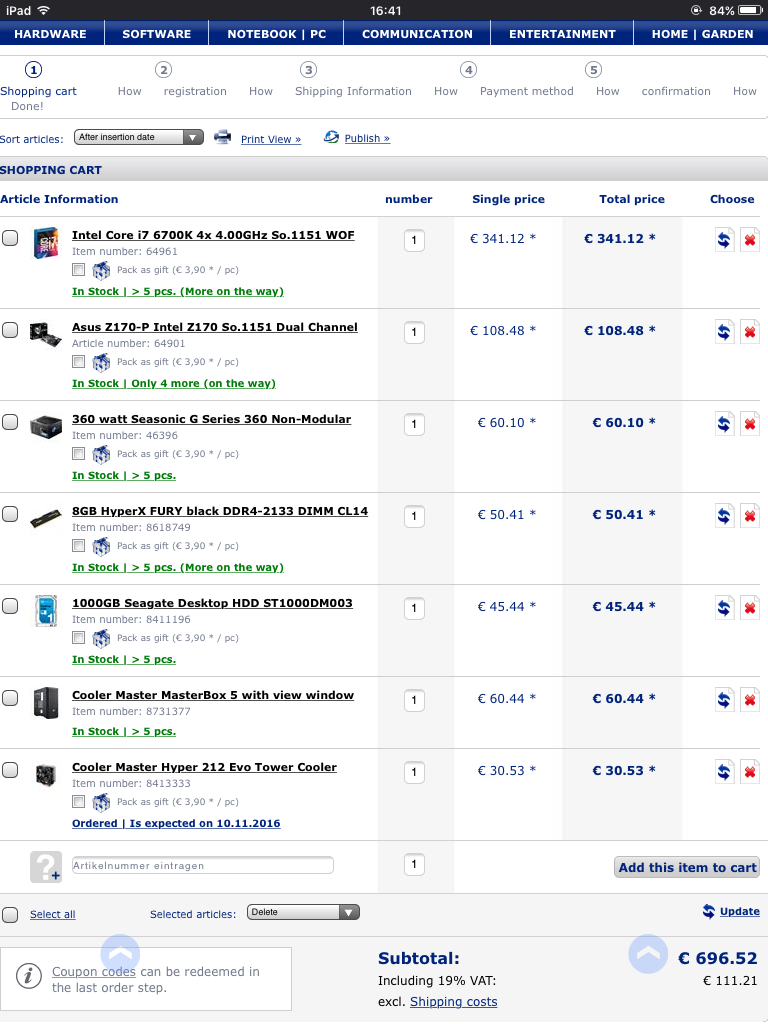The height and width of the screenshot is (1024, 768).
Task: Open the Cooler Master MasterBox case thumbnail
Action: [x=46, y=703]
